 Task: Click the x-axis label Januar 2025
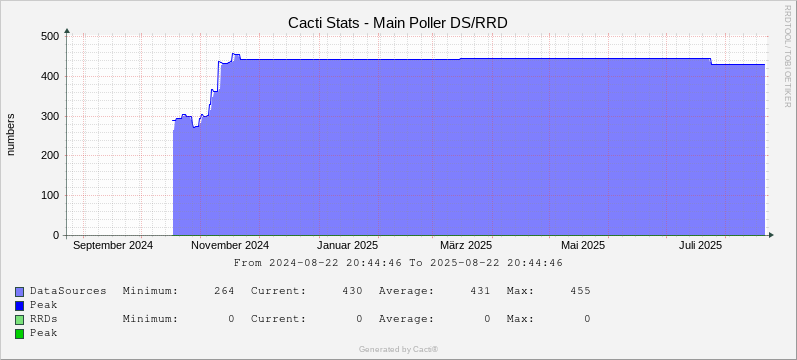pos(348,246)
